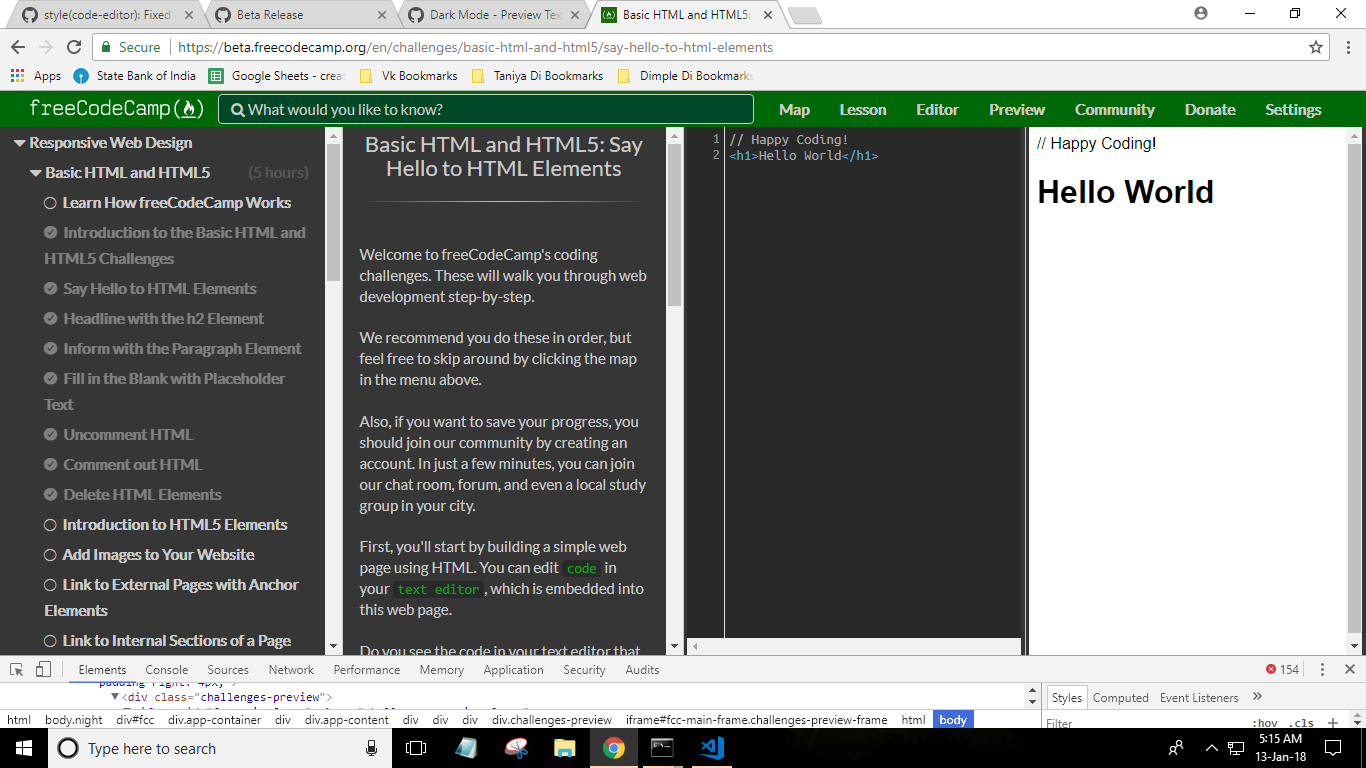Click the empty circle next to Learn How freeCodeCamp Works
This screenshot has width=1366, height=768.
tap(49, 202)
